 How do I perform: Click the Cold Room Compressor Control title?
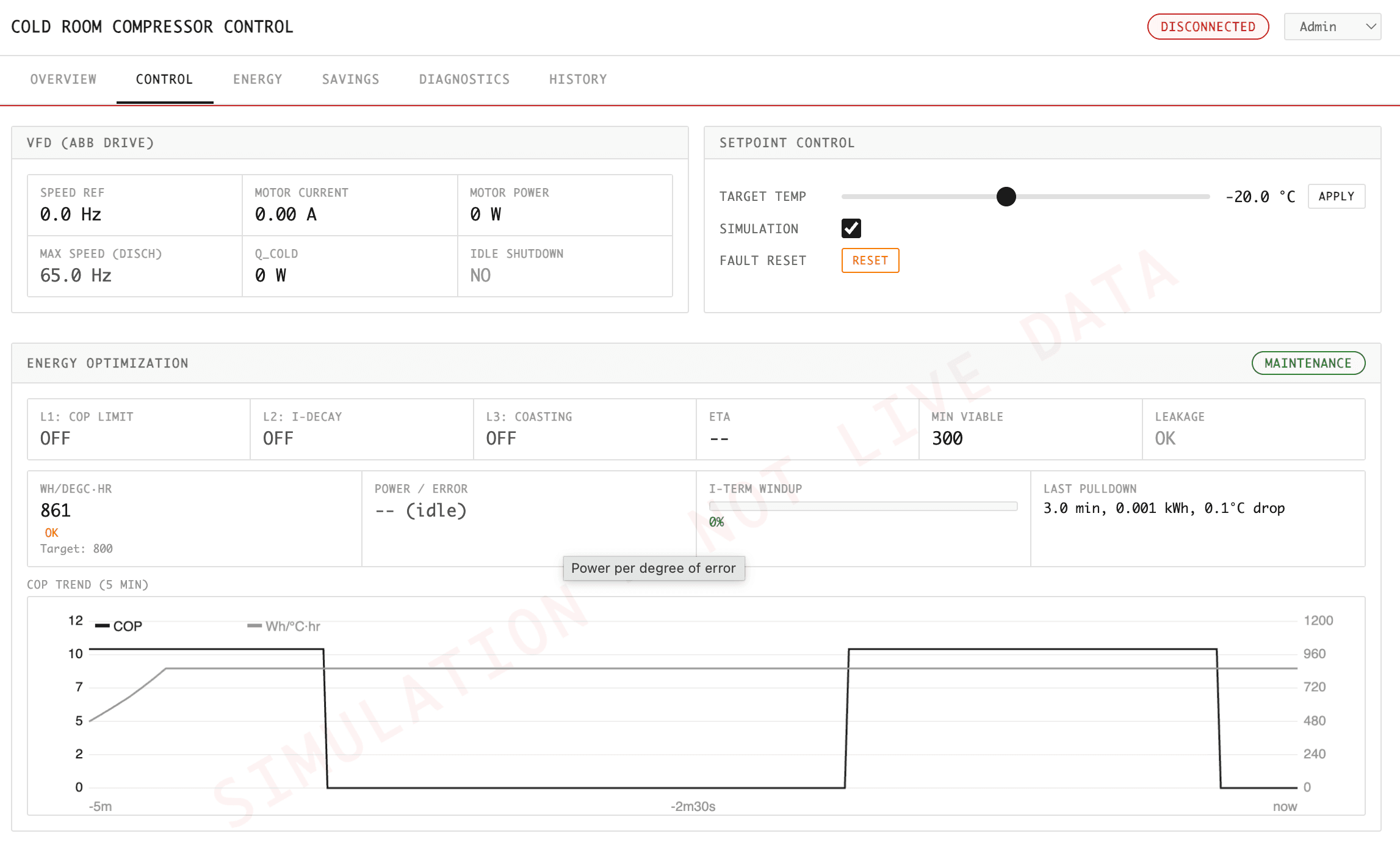coord(153,27)
